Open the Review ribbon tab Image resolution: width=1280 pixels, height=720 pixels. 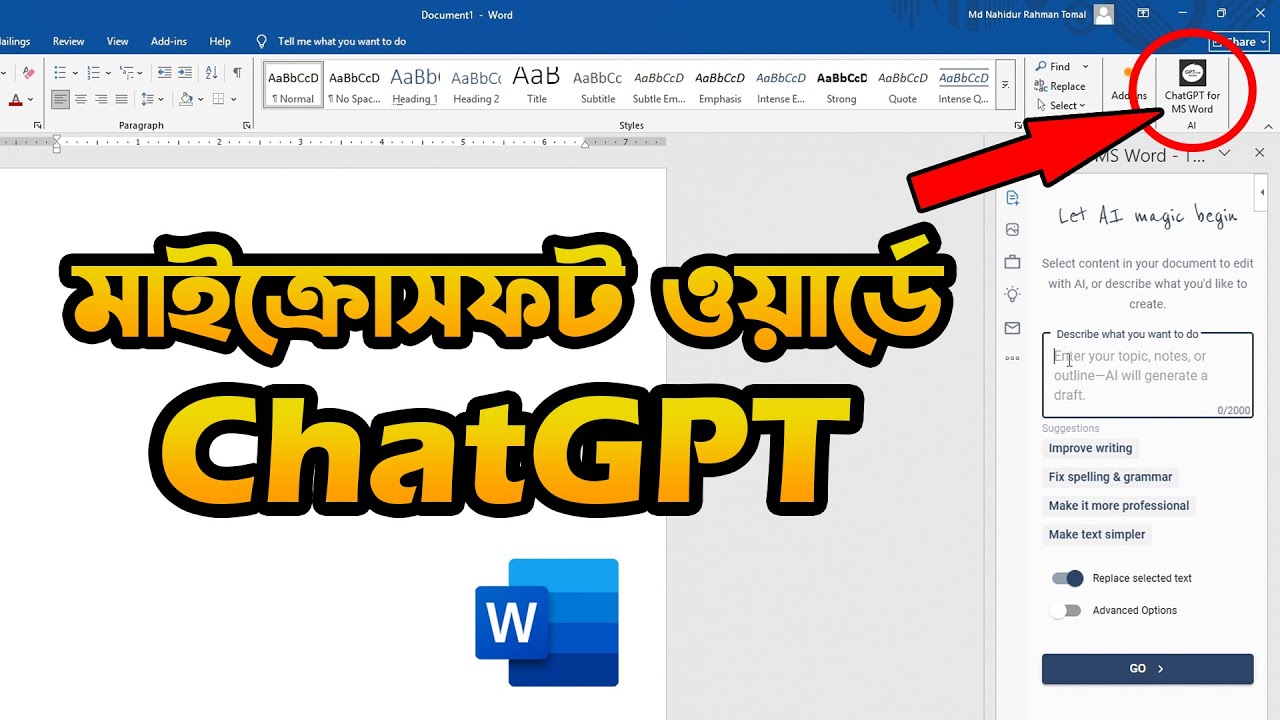(x=68, y=41)
